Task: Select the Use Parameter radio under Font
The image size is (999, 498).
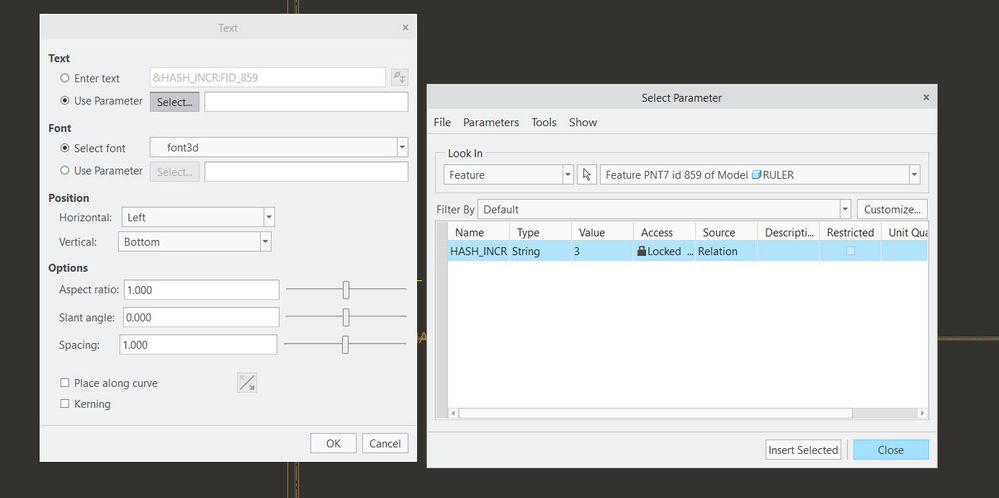Action: [x=65, y=171]
